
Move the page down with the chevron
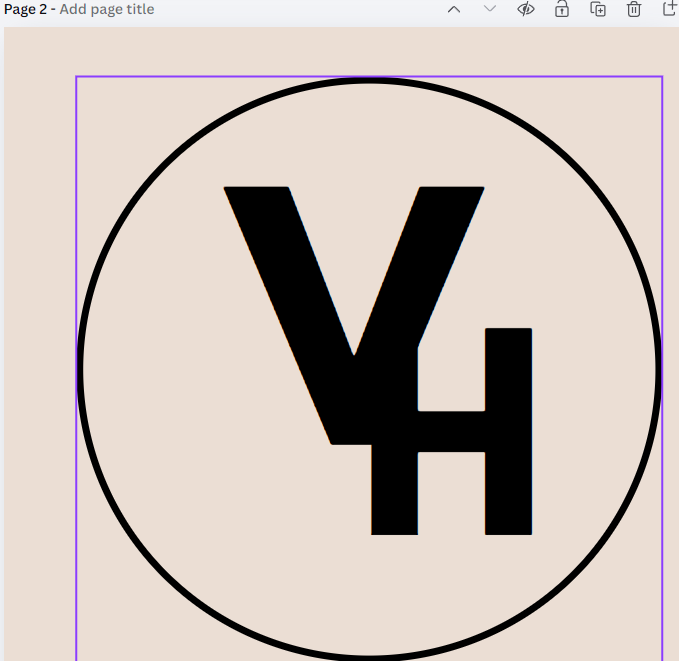pyautogui.click(x=490, y=9)
